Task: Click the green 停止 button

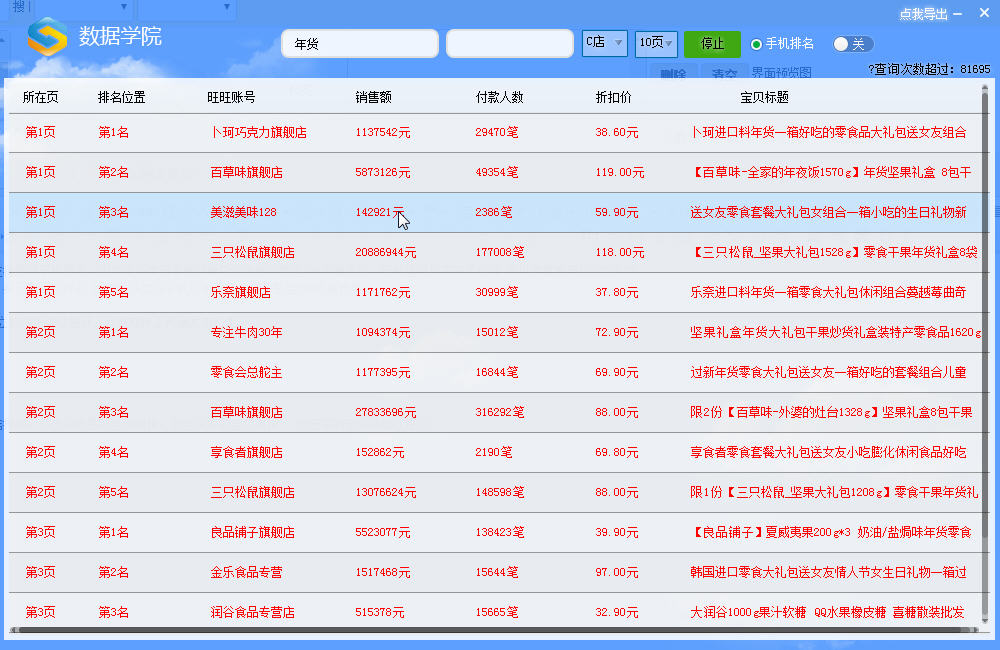Action: 712,43
